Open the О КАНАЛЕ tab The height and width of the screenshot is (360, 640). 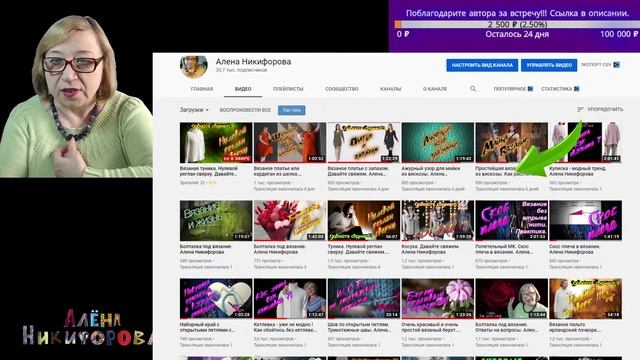(435, 89)
